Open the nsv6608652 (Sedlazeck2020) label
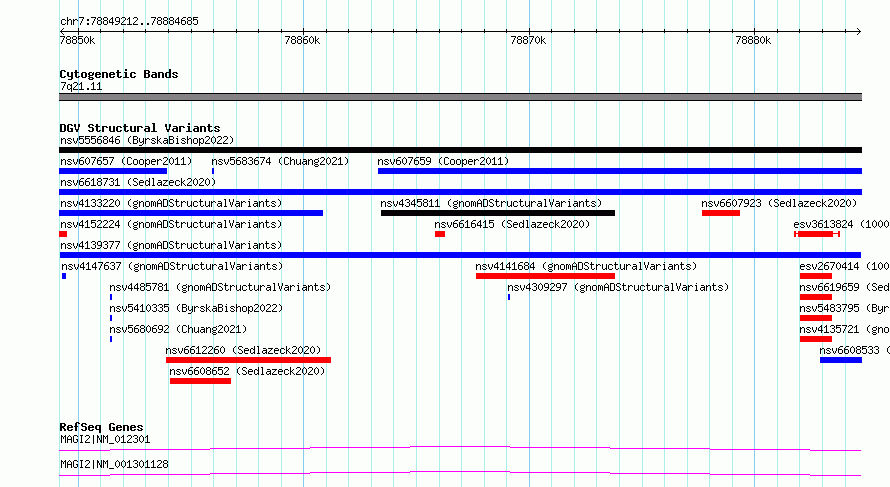 [x=247, y=371]
